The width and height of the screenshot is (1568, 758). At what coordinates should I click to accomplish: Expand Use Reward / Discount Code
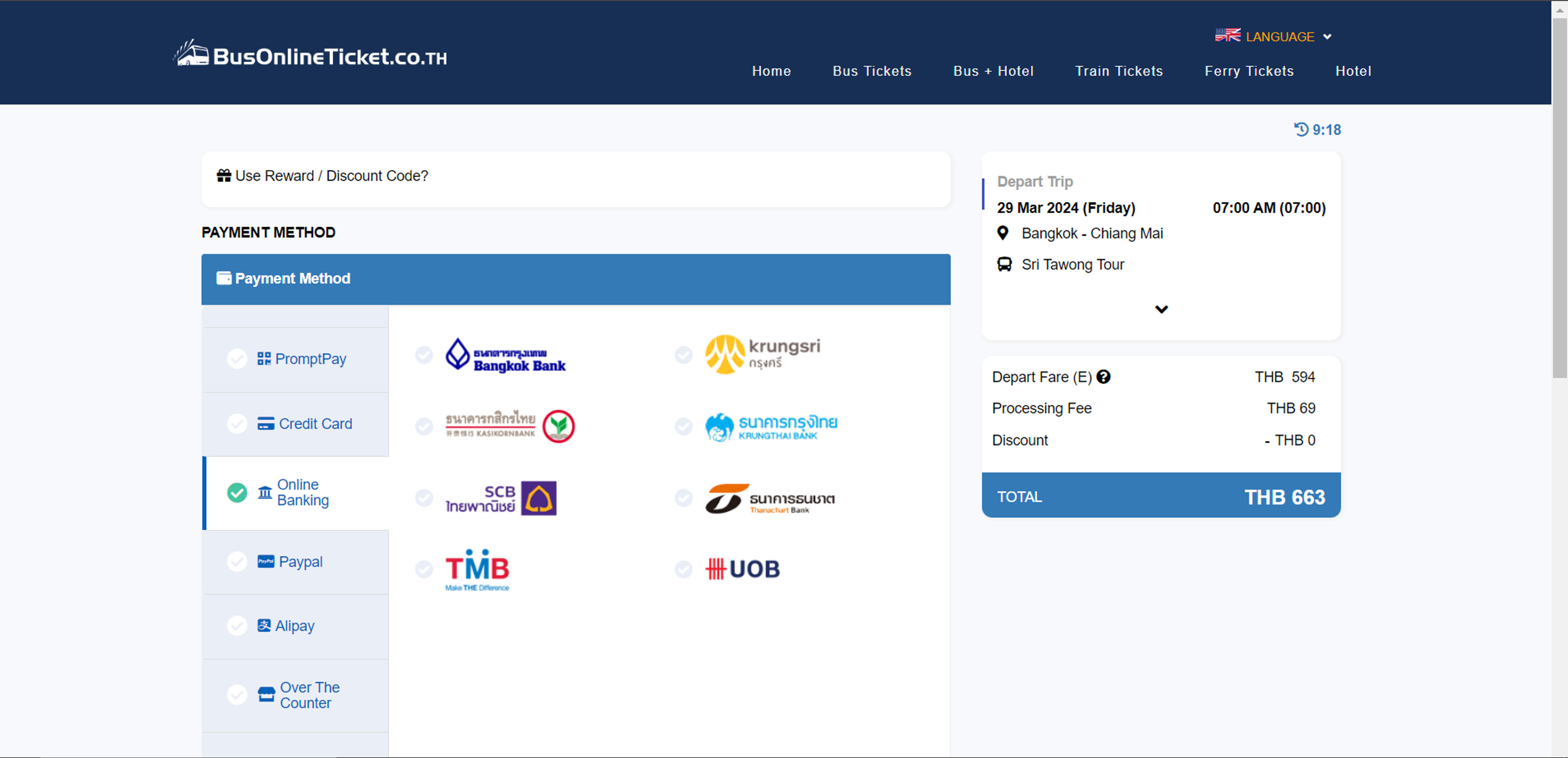pyautogui.click(x=575, y=179)
